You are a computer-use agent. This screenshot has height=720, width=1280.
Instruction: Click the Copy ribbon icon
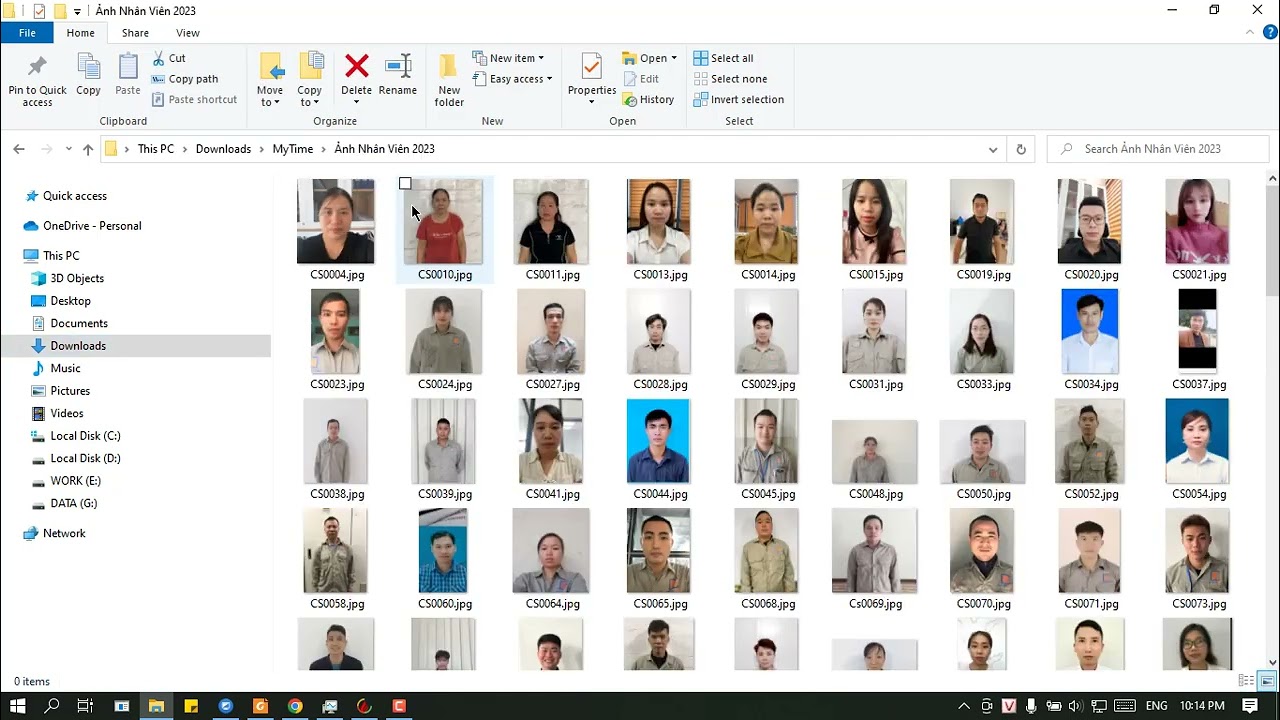(88, 67)
